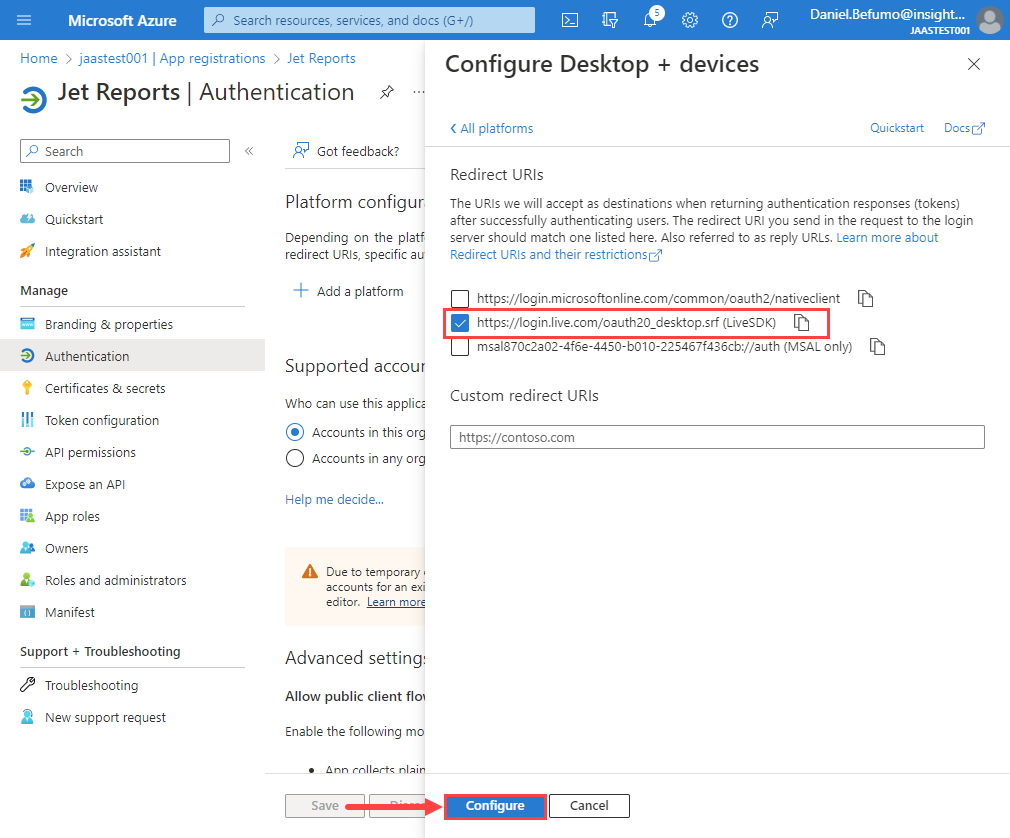This screenshot has height=838, width=1010.
Task: Open the notifications bell
Action: (x=651, y=19)
